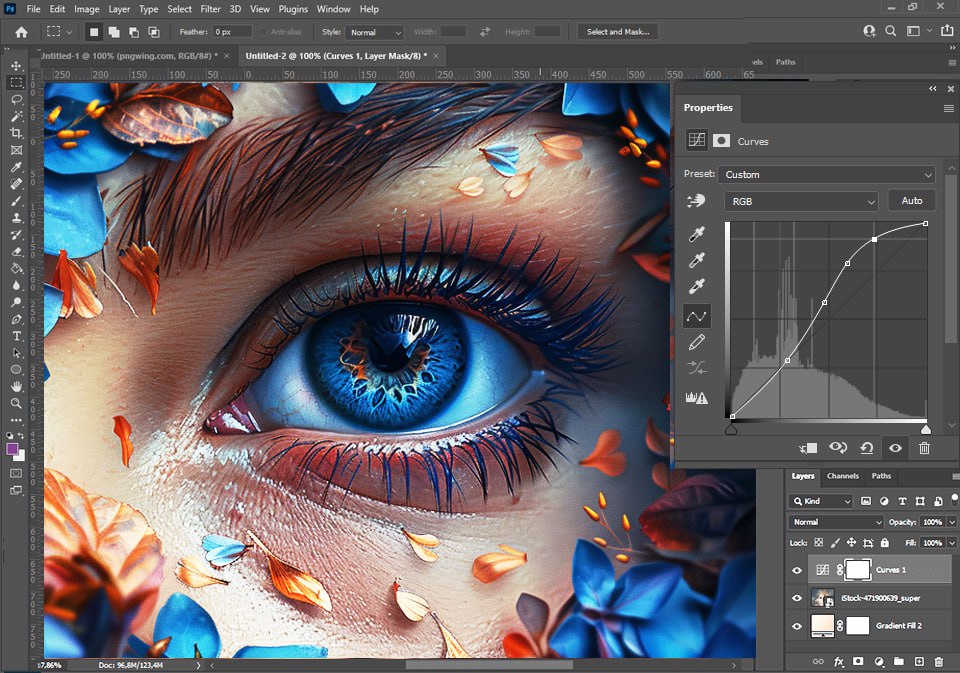Screen dimensions: 960x673
Task: Switch to the Channels tab
Action: [x=842, y=476]
